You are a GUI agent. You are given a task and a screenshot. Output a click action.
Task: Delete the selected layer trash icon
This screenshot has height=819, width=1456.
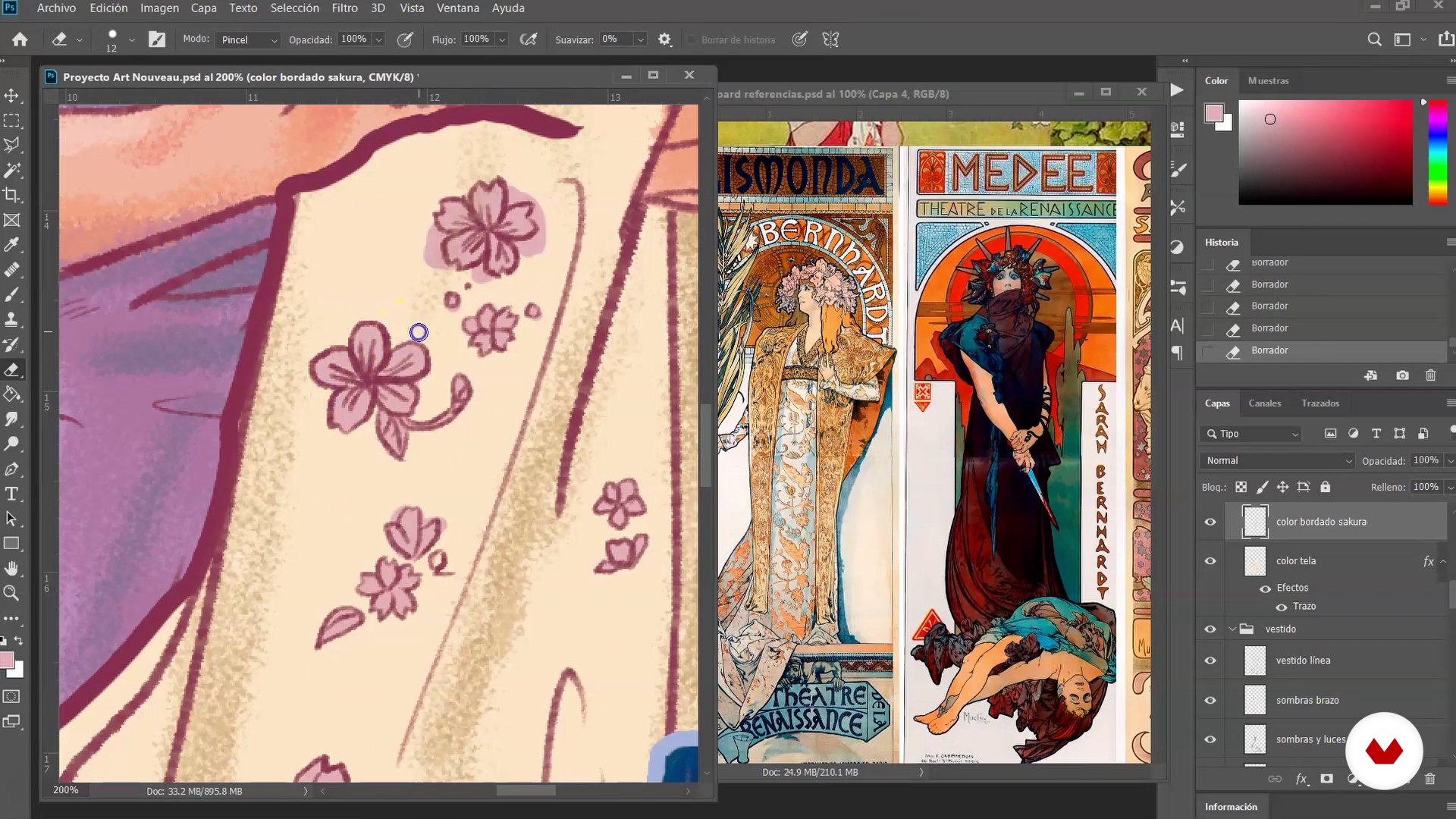(1429, 779)
